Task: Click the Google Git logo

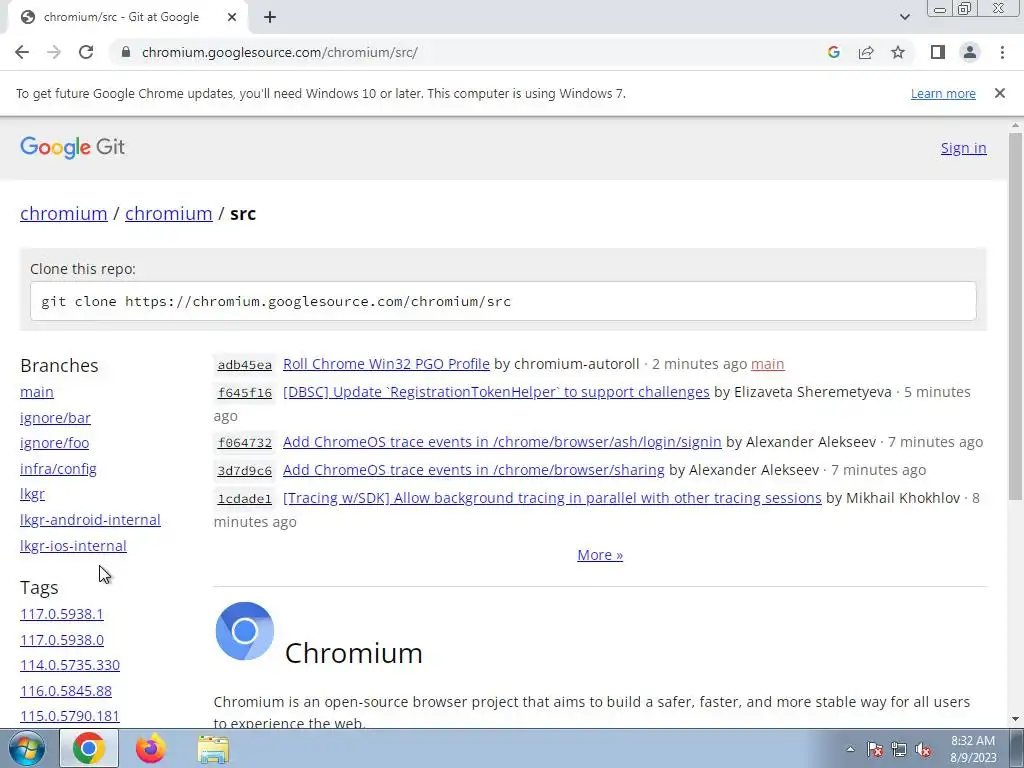Action: coord(72,148)
